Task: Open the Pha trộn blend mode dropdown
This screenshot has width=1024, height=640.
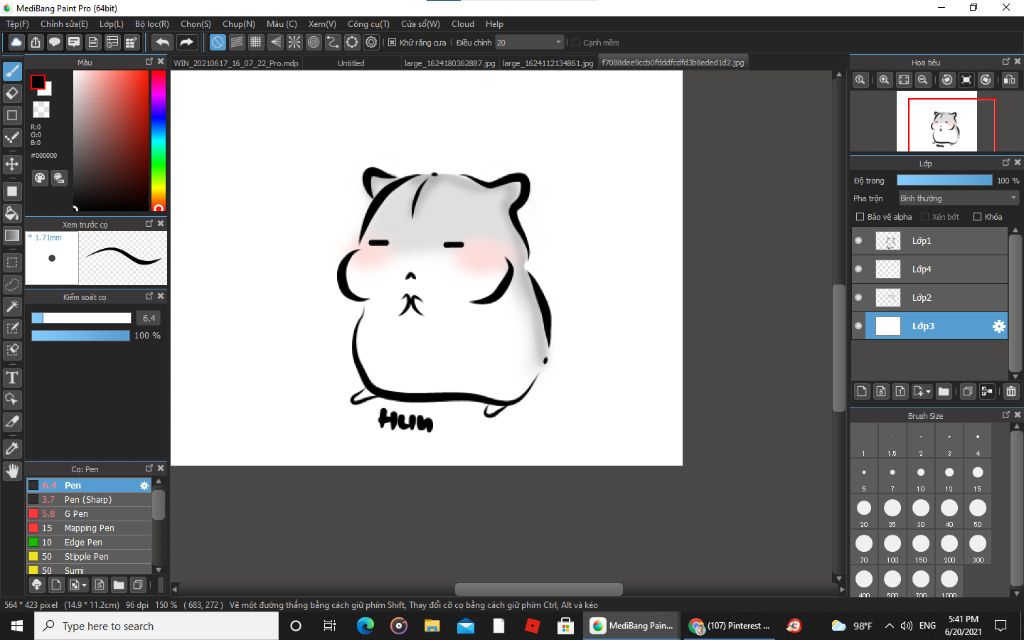Action: [958, 198]
